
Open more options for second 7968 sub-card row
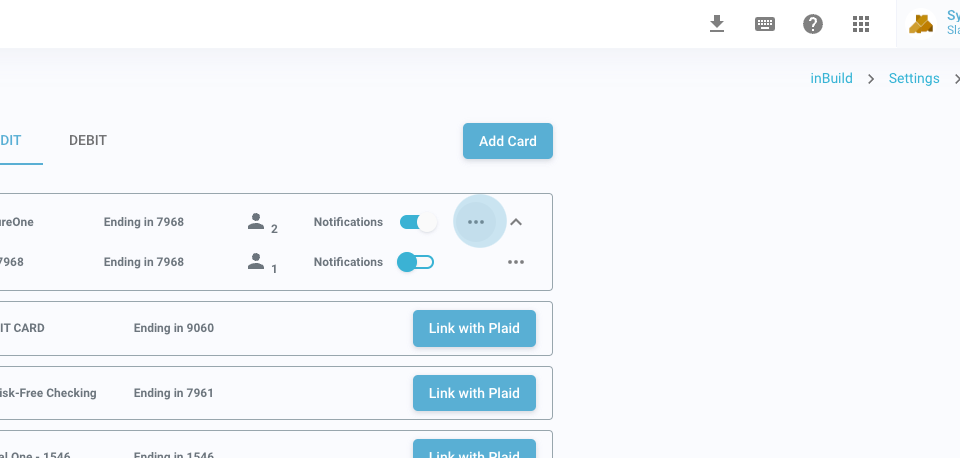tap(516, 262)
